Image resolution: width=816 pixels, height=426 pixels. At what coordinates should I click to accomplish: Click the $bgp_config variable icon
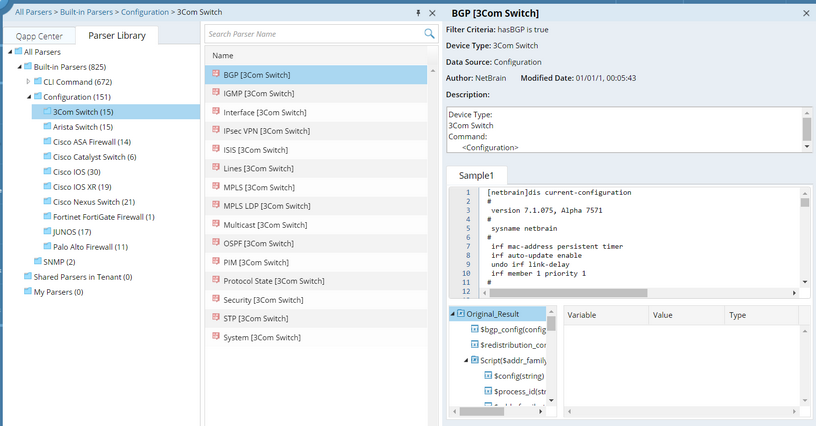[x=474, y=329]
